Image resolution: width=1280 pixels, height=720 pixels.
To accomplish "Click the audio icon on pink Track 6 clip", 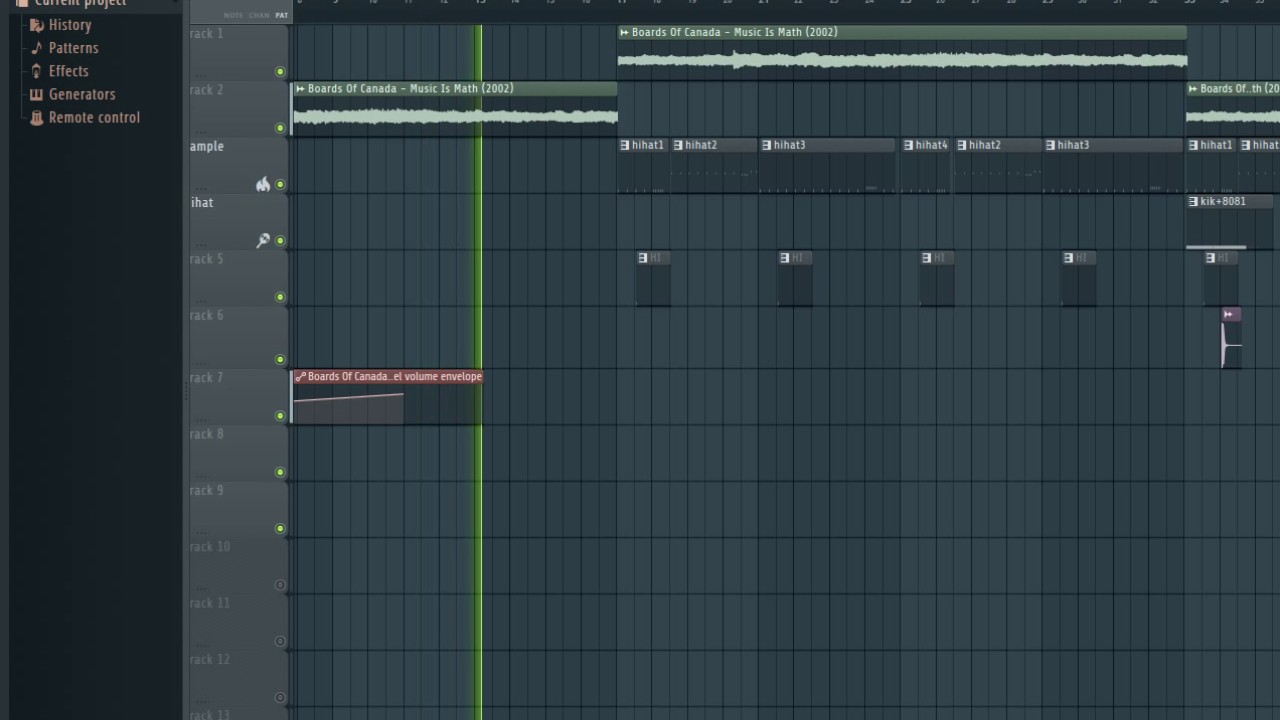I will pos(1228,314).
